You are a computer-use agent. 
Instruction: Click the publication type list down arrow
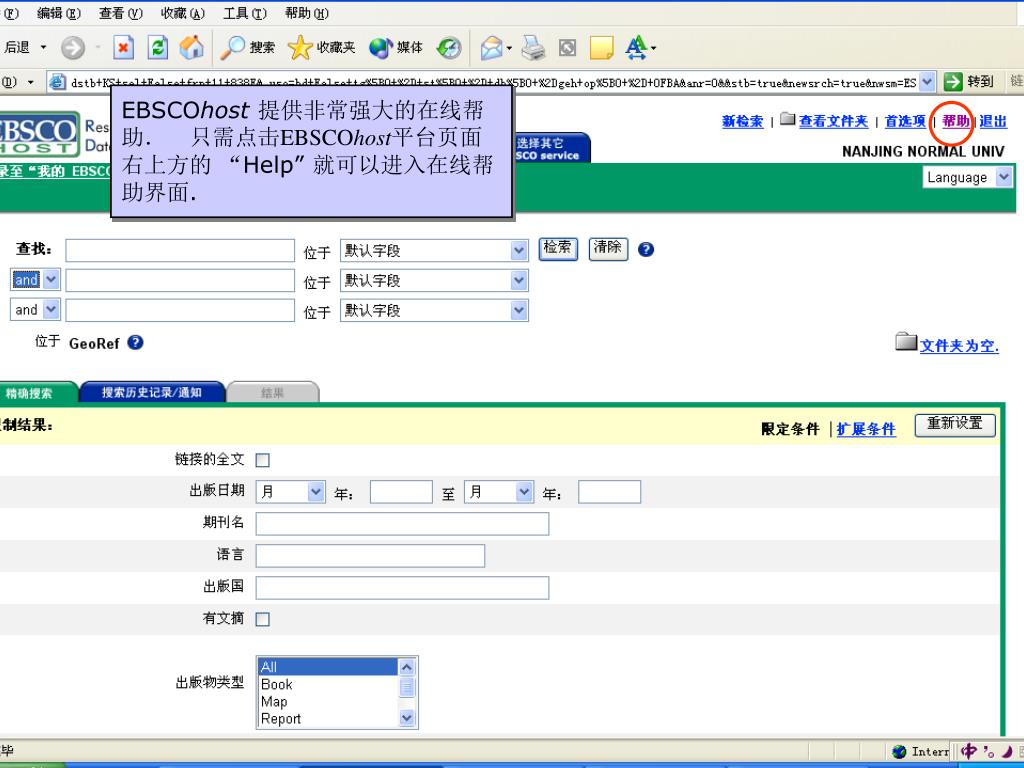[x=406, y=718]
